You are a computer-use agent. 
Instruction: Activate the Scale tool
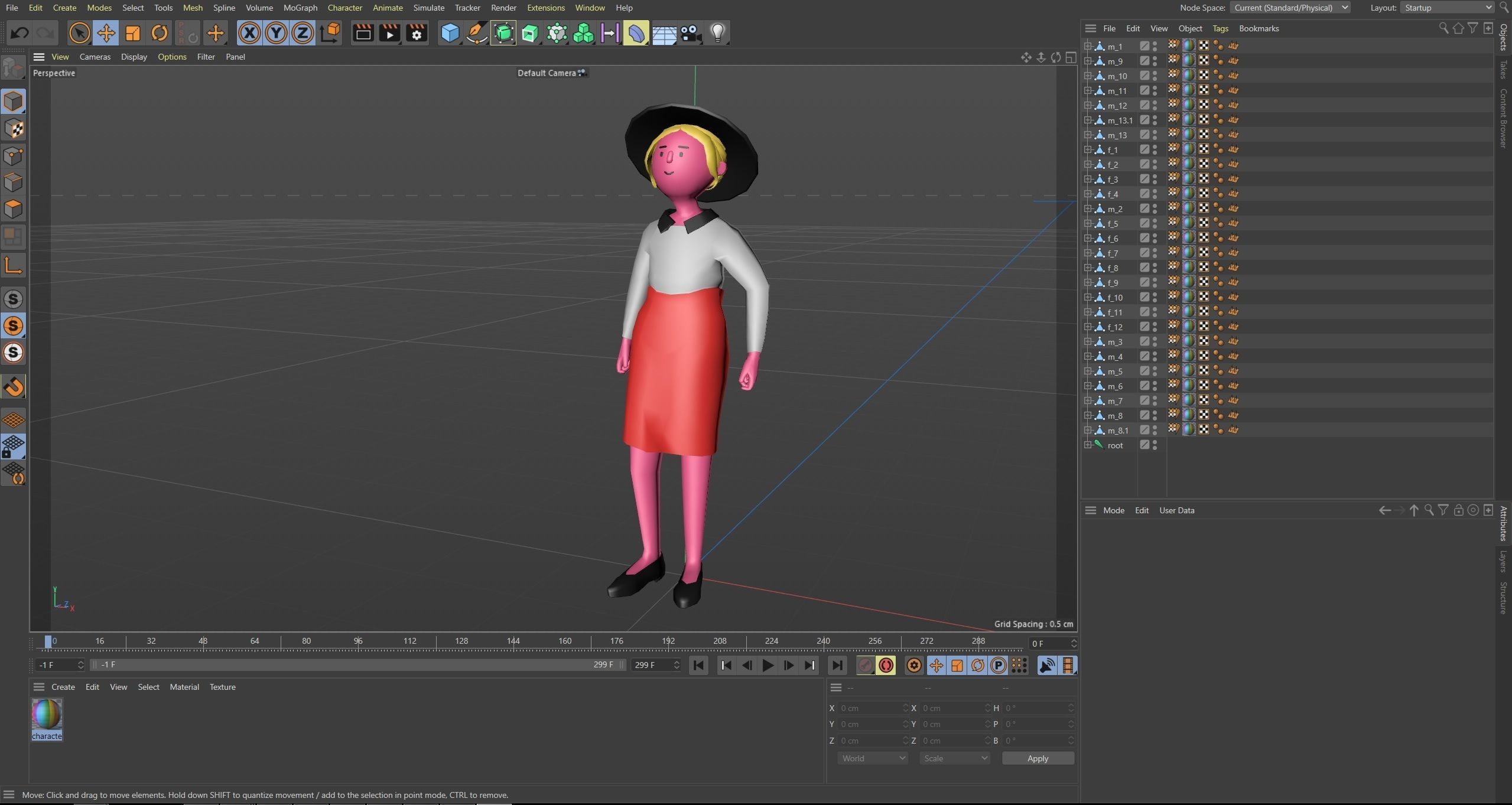click(132, 33)
